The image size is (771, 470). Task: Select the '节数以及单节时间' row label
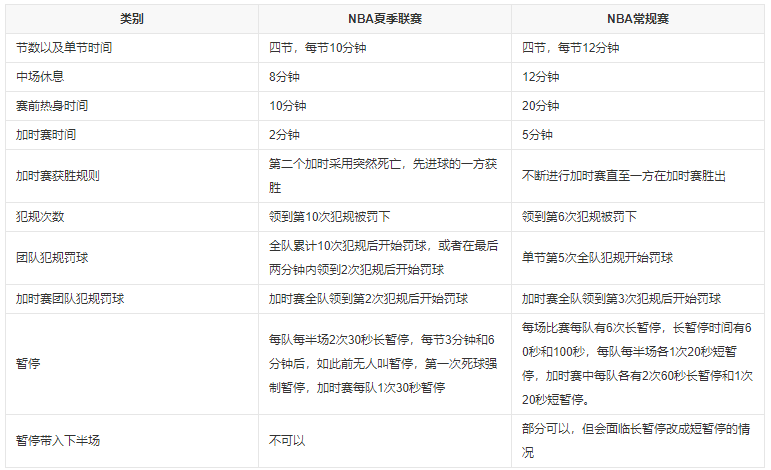[64, 48]
